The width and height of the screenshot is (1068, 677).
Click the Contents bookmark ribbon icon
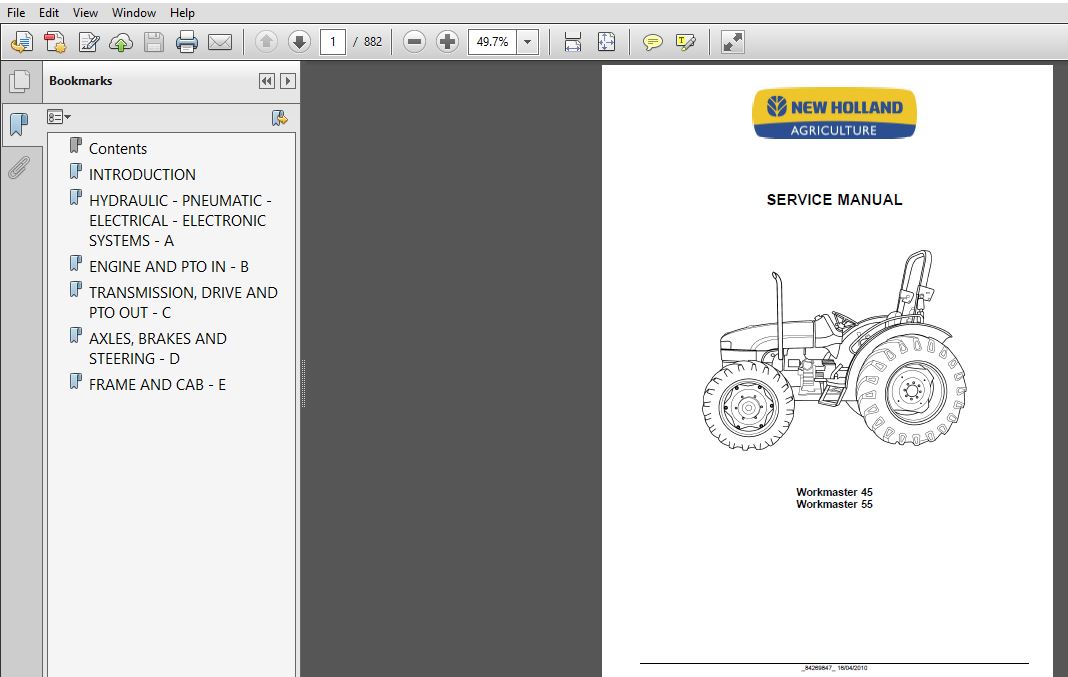tap(76, 145)
